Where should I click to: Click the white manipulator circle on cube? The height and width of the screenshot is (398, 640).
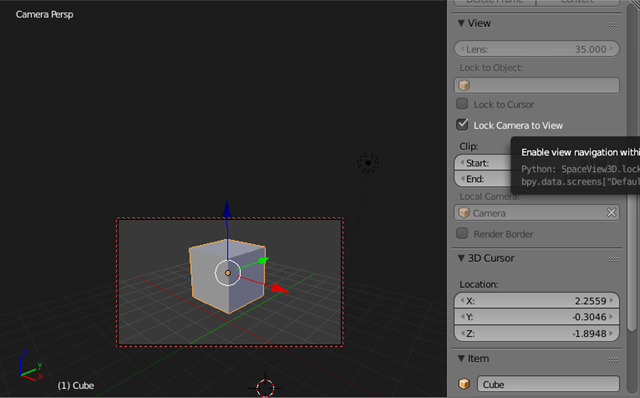click(228, 273)
